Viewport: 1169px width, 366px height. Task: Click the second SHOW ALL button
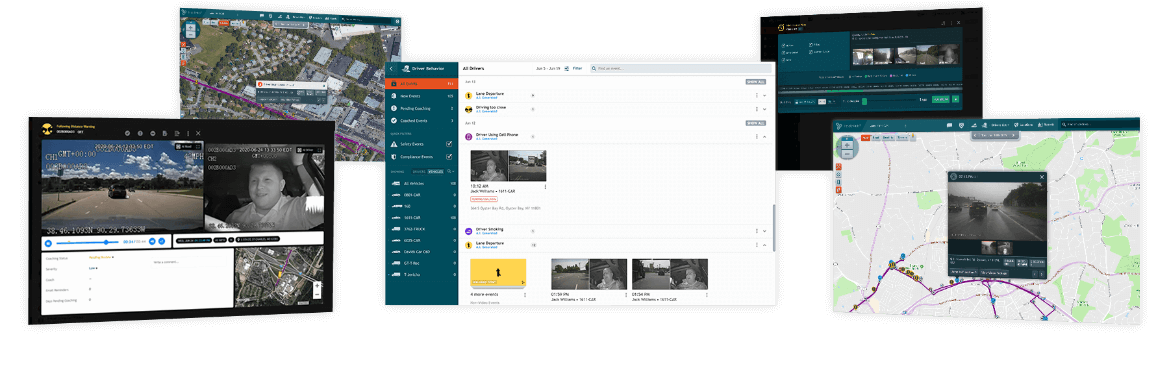pyautogui.click(x=755, y=123)
